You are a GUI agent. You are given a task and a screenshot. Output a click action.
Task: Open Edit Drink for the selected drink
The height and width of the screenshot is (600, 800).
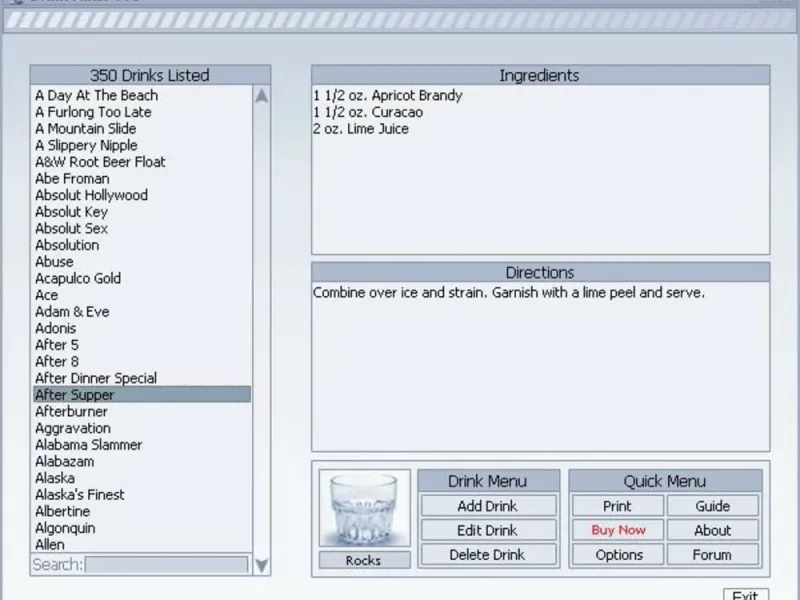pyautogui.click(x=488, y=531)
